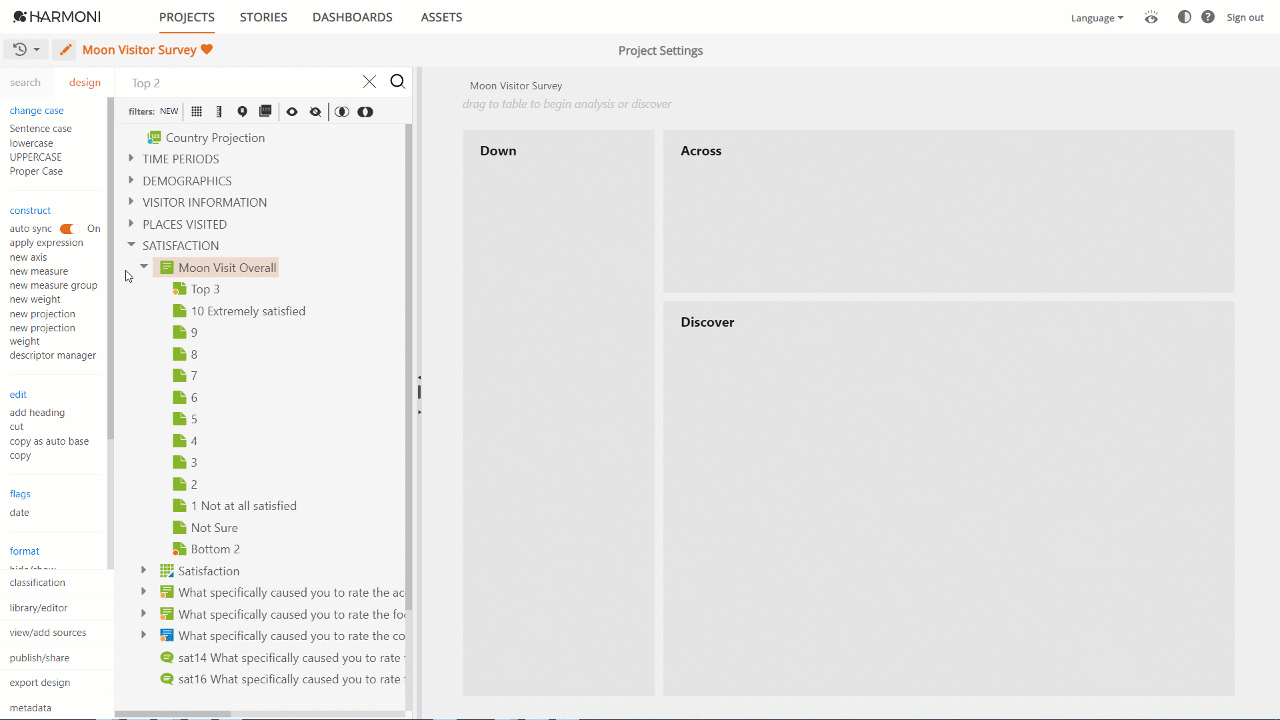Click Sign out
This screenshot has height=720, width=1280.
coord(1245,18)
